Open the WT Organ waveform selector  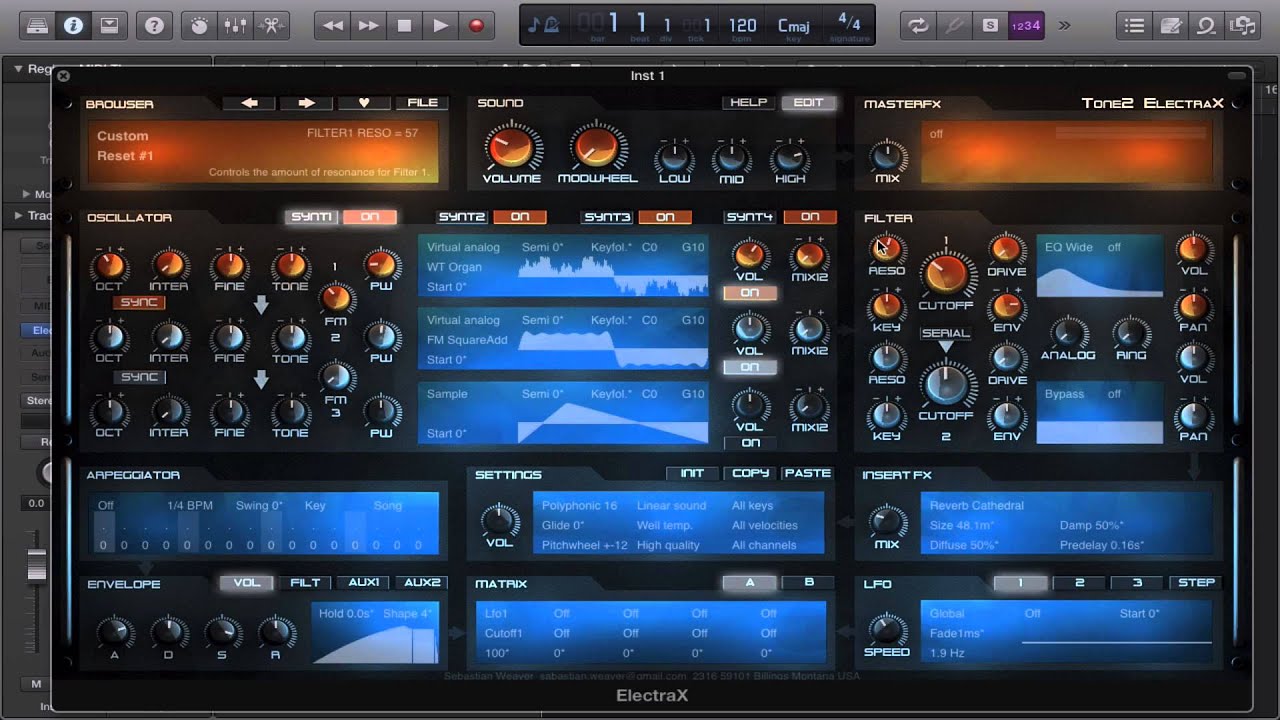(455, 267)
